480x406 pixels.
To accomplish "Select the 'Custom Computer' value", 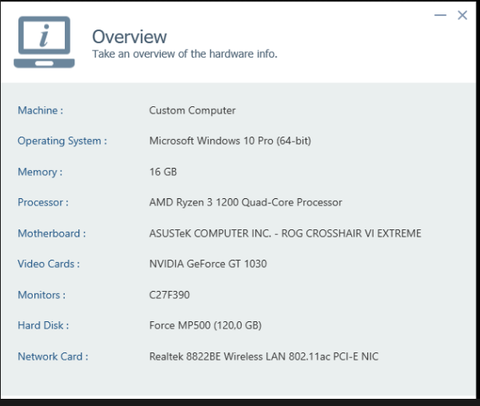I will tap(192, 110).
